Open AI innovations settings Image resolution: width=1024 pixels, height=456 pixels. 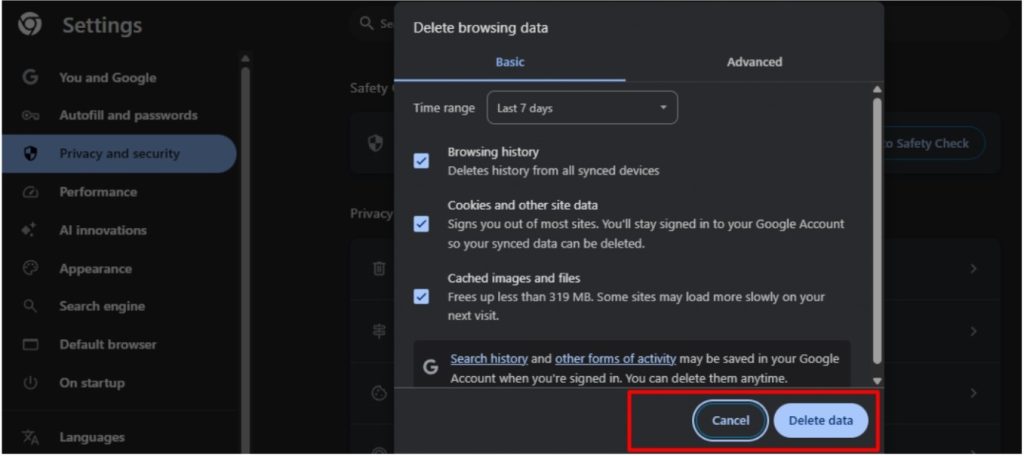pos(120,230)
